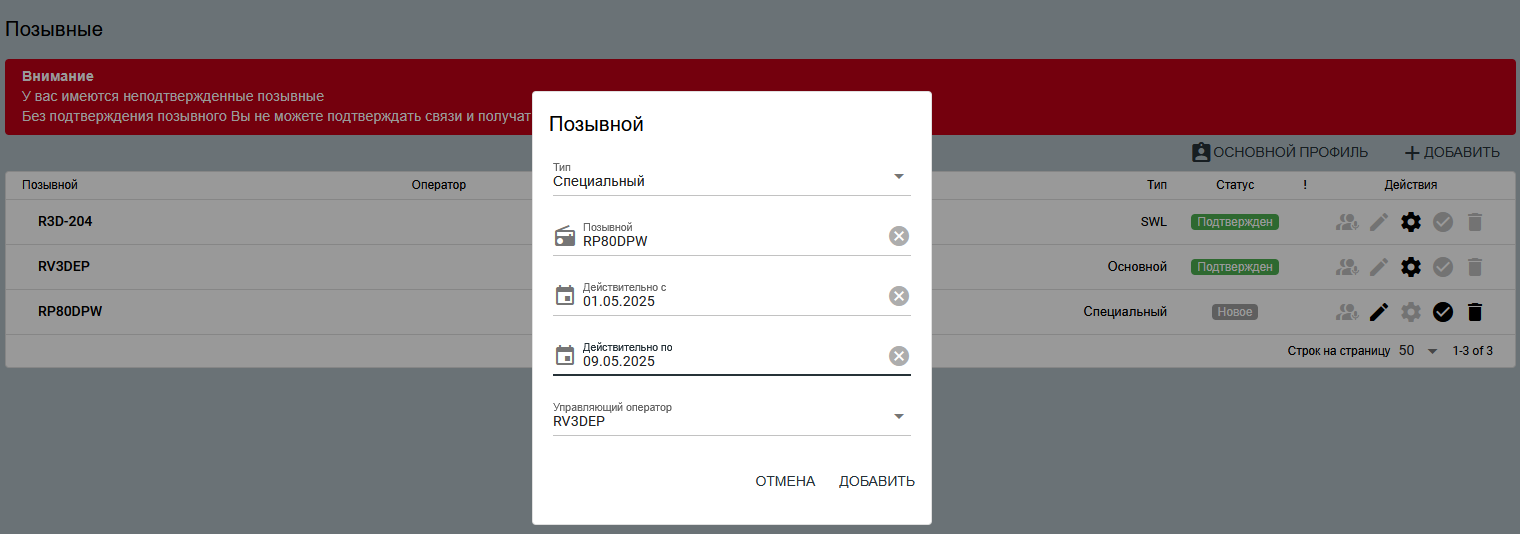1520x534 pixels.
Task: Click the Новое status badge for RP80DPW
Action: 1235,312
